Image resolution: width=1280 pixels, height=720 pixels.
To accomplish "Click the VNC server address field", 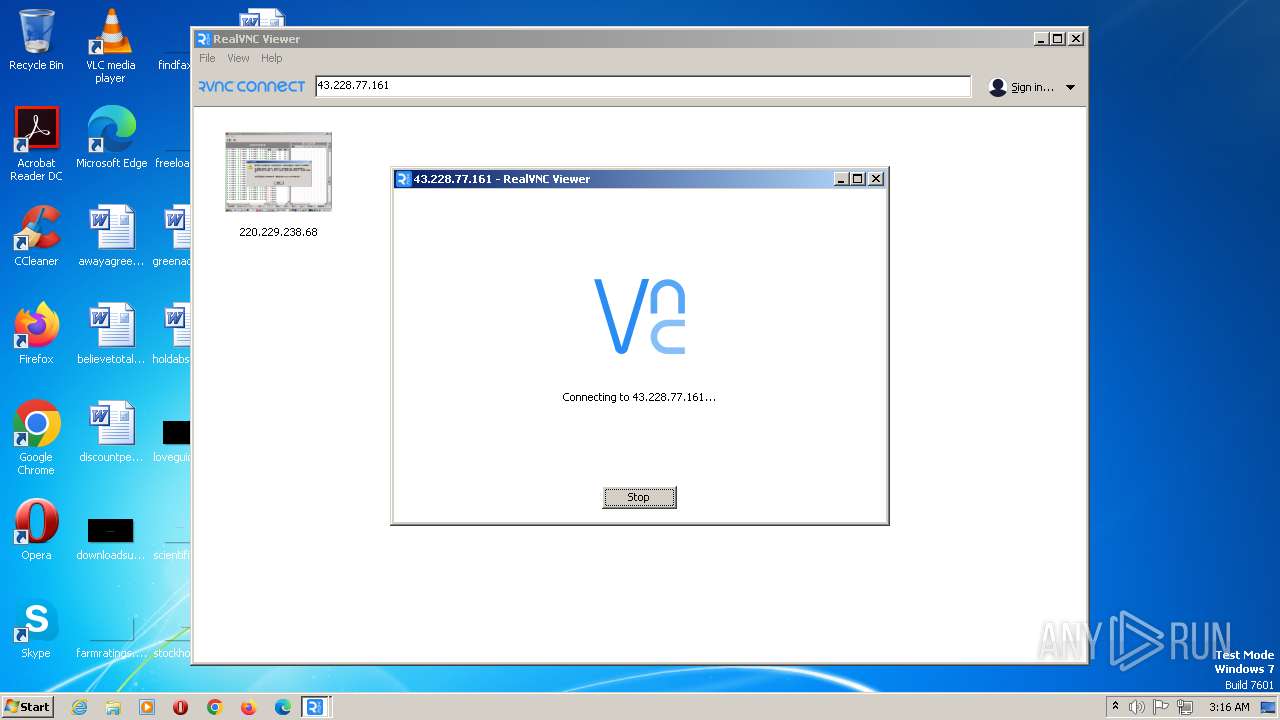I will pos(642,86).
